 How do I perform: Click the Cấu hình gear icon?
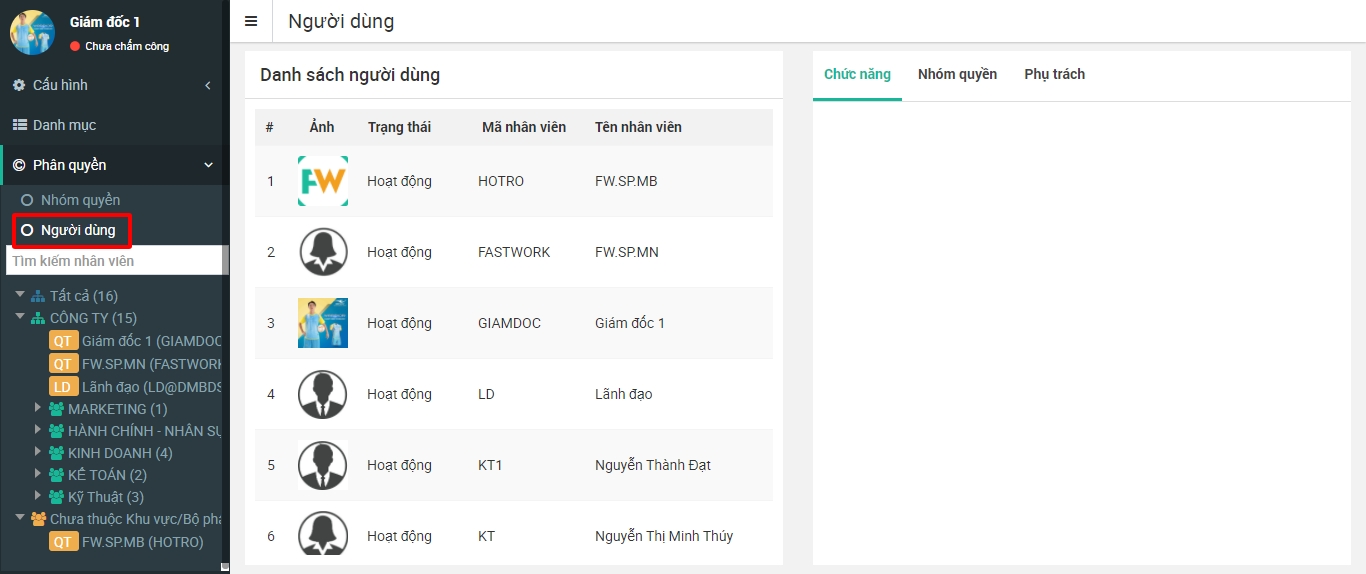[19, 85]
